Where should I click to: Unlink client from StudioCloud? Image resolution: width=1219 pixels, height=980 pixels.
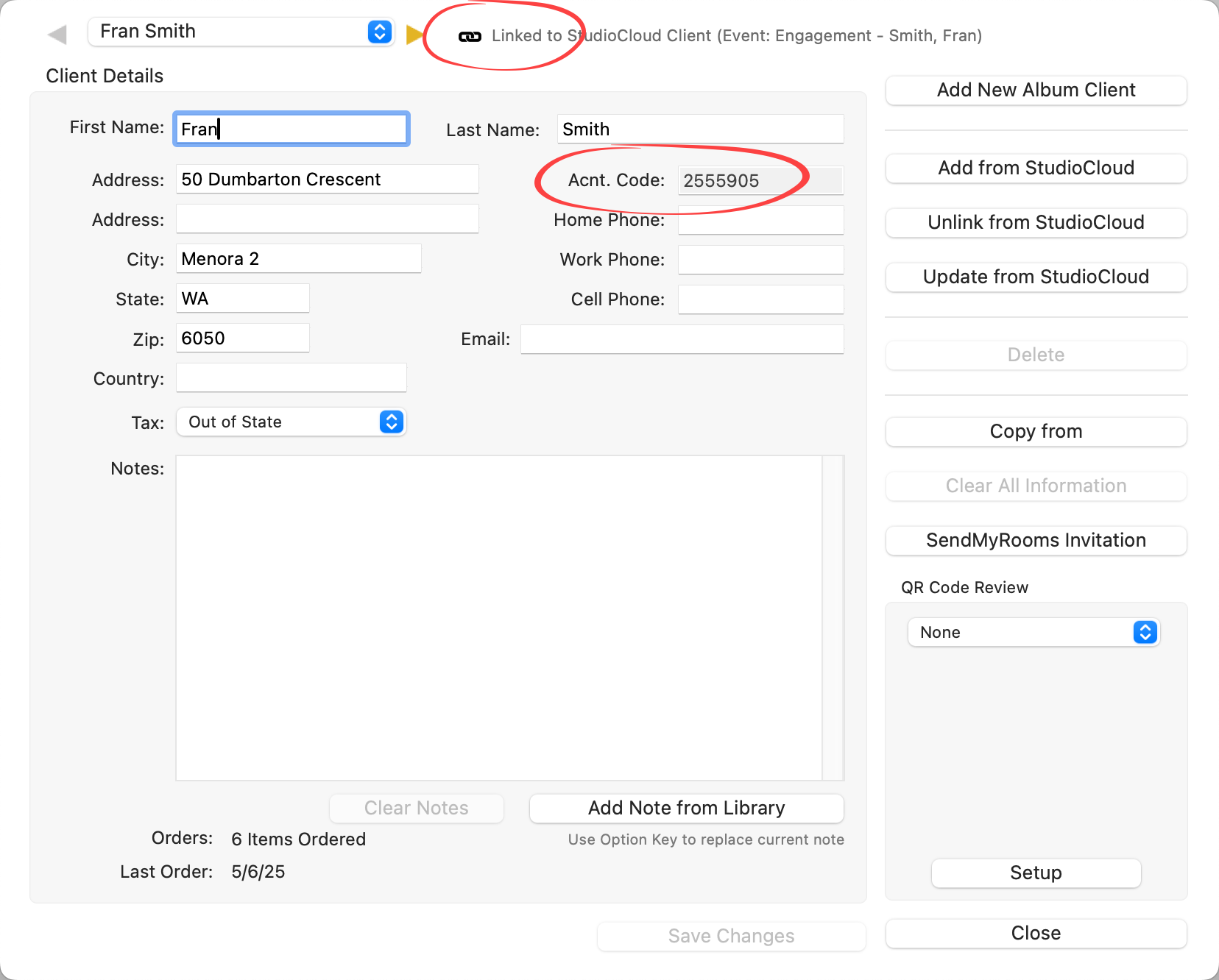[x=1036, y=222]
